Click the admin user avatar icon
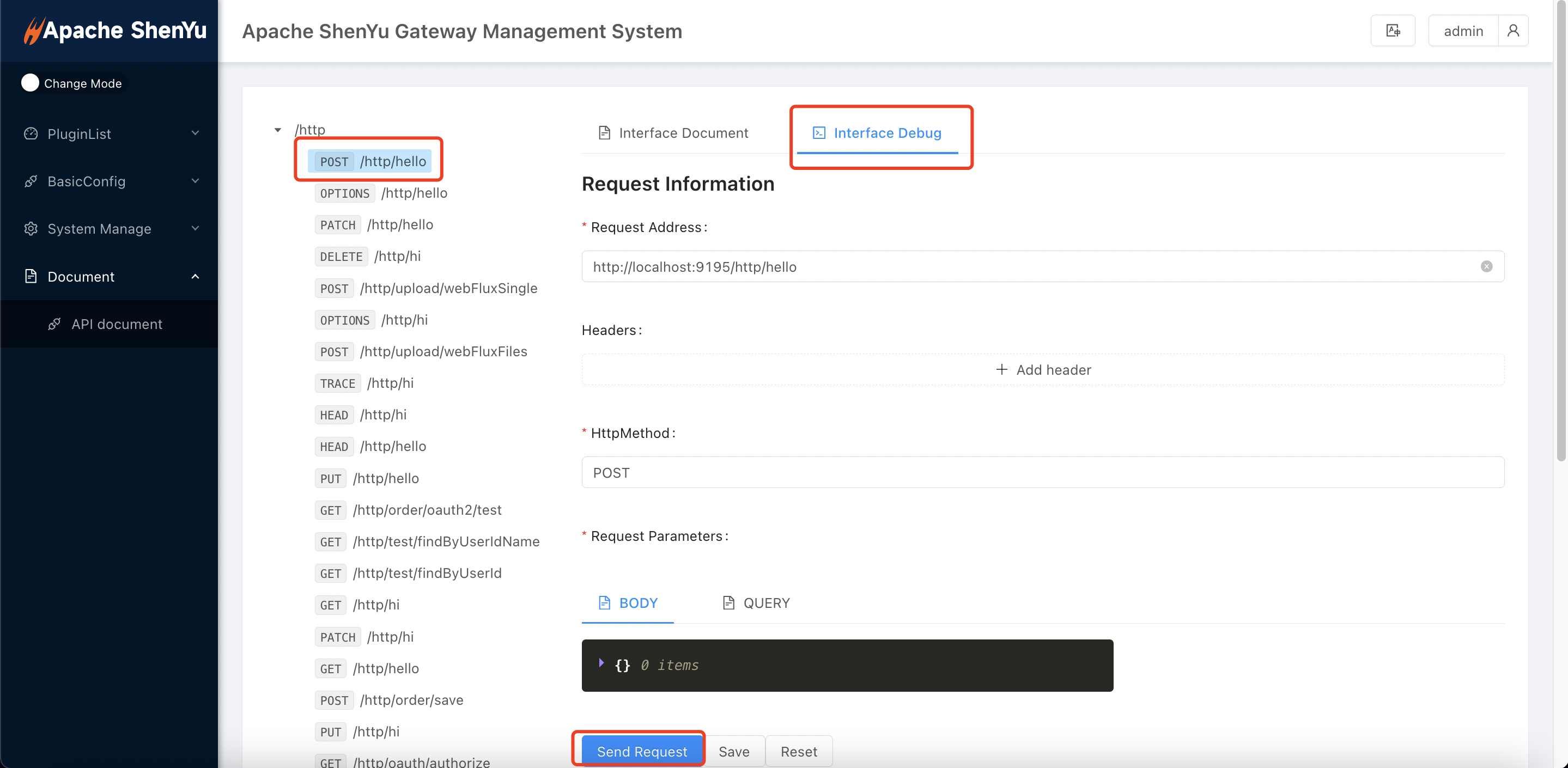 coord(1512,31)
